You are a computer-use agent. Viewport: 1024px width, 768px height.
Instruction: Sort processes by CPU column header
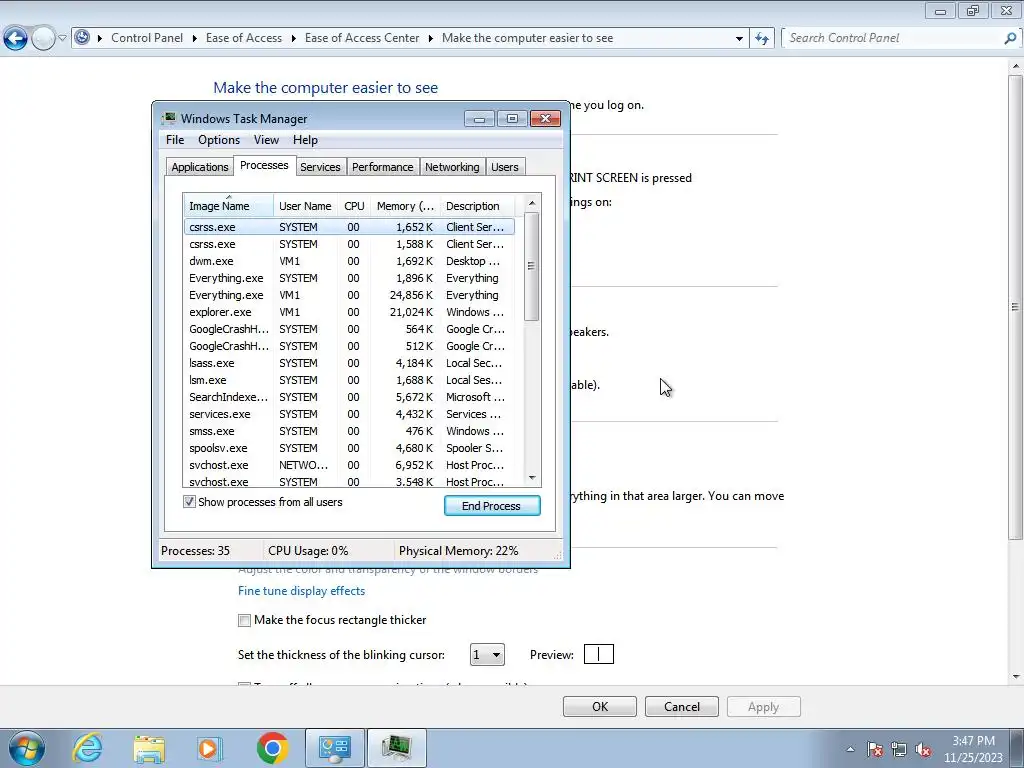click(354, 206)
